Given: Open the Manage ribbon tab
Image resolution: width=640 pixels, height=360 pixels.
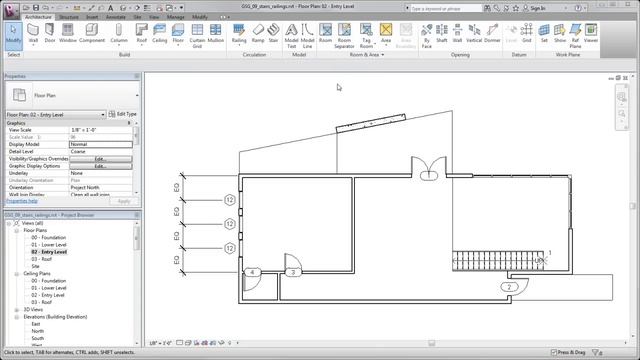Looking at the screenshot, I should (x=176, y=17).
